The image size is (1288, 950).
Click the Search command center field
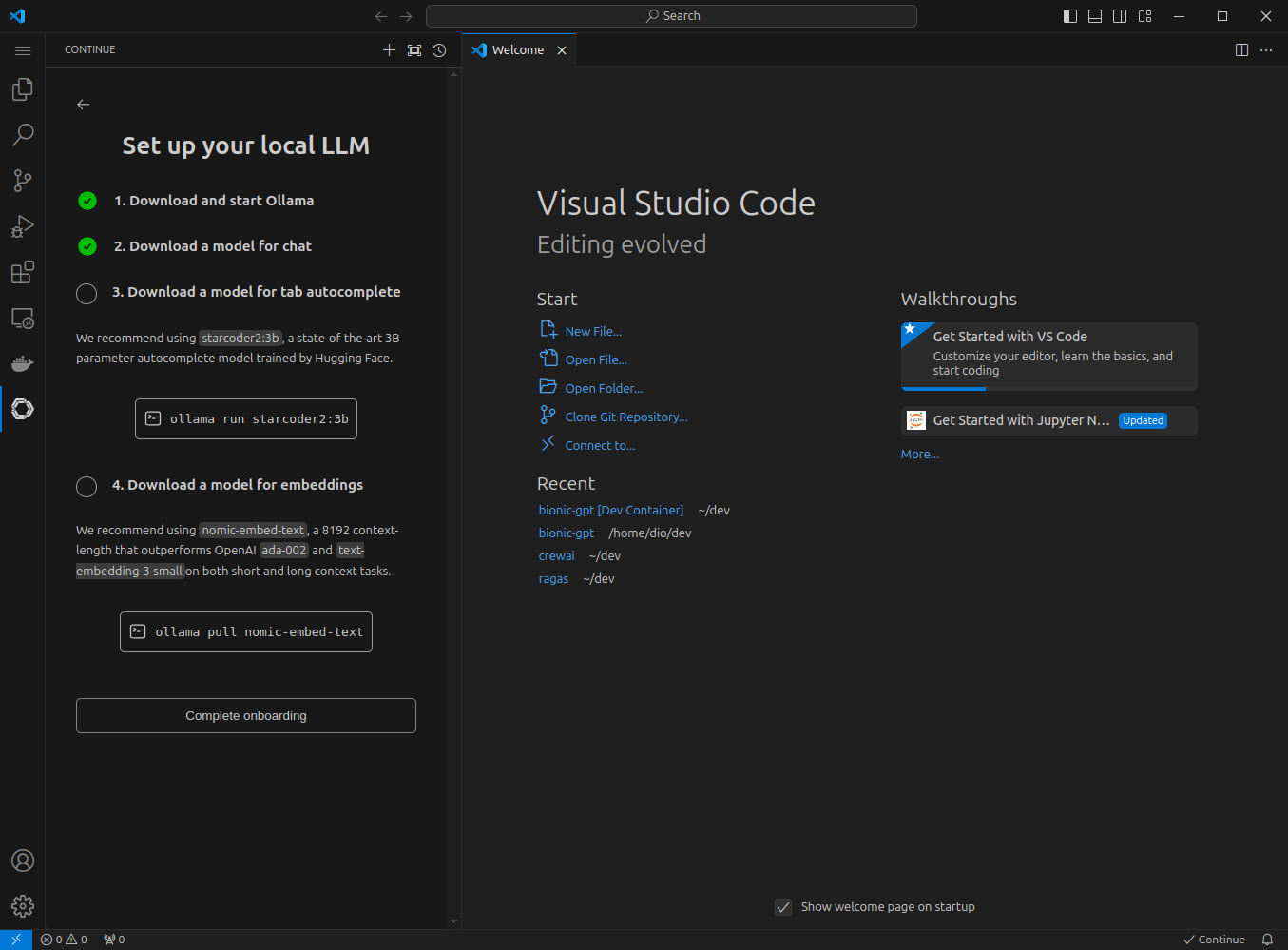(x=671, y=16)
